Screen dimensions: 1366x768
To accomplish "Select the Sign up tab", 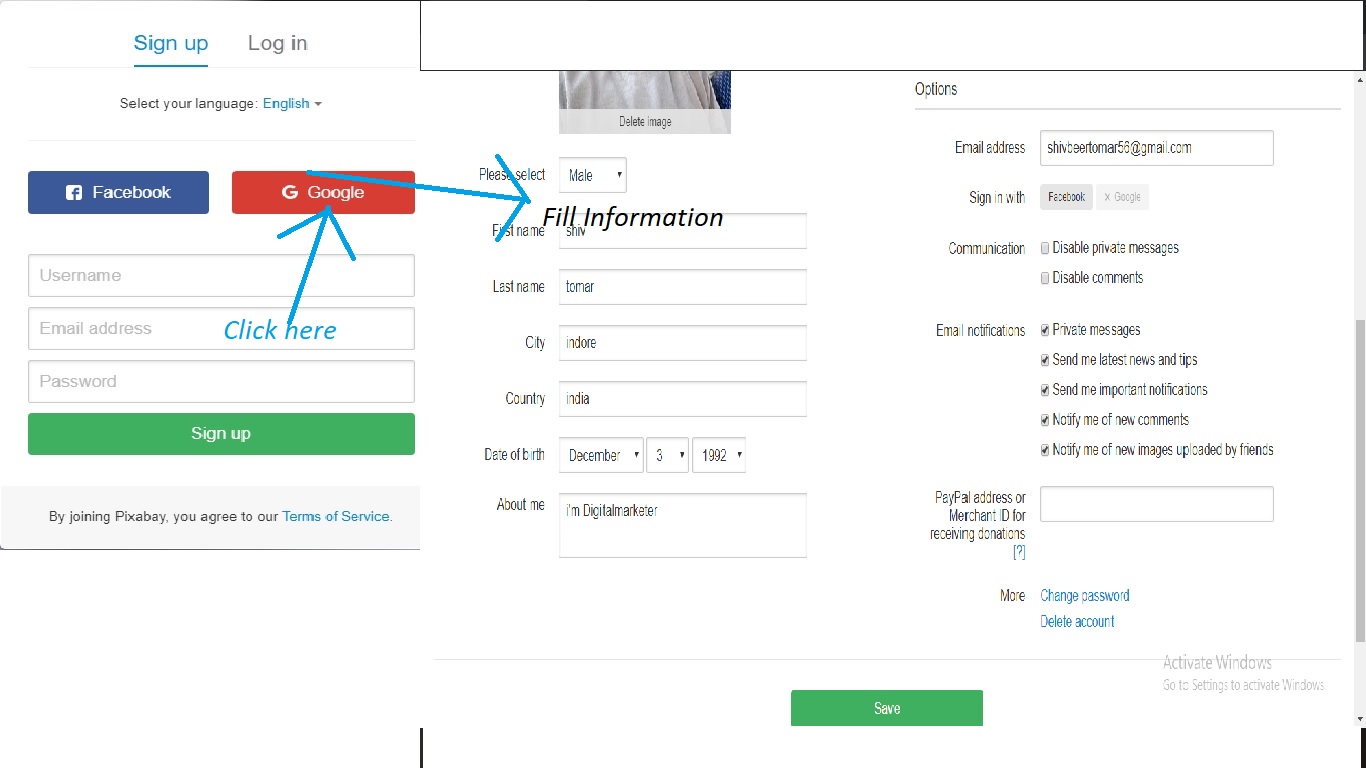I will pyautogui.click(x=170, y=43).
